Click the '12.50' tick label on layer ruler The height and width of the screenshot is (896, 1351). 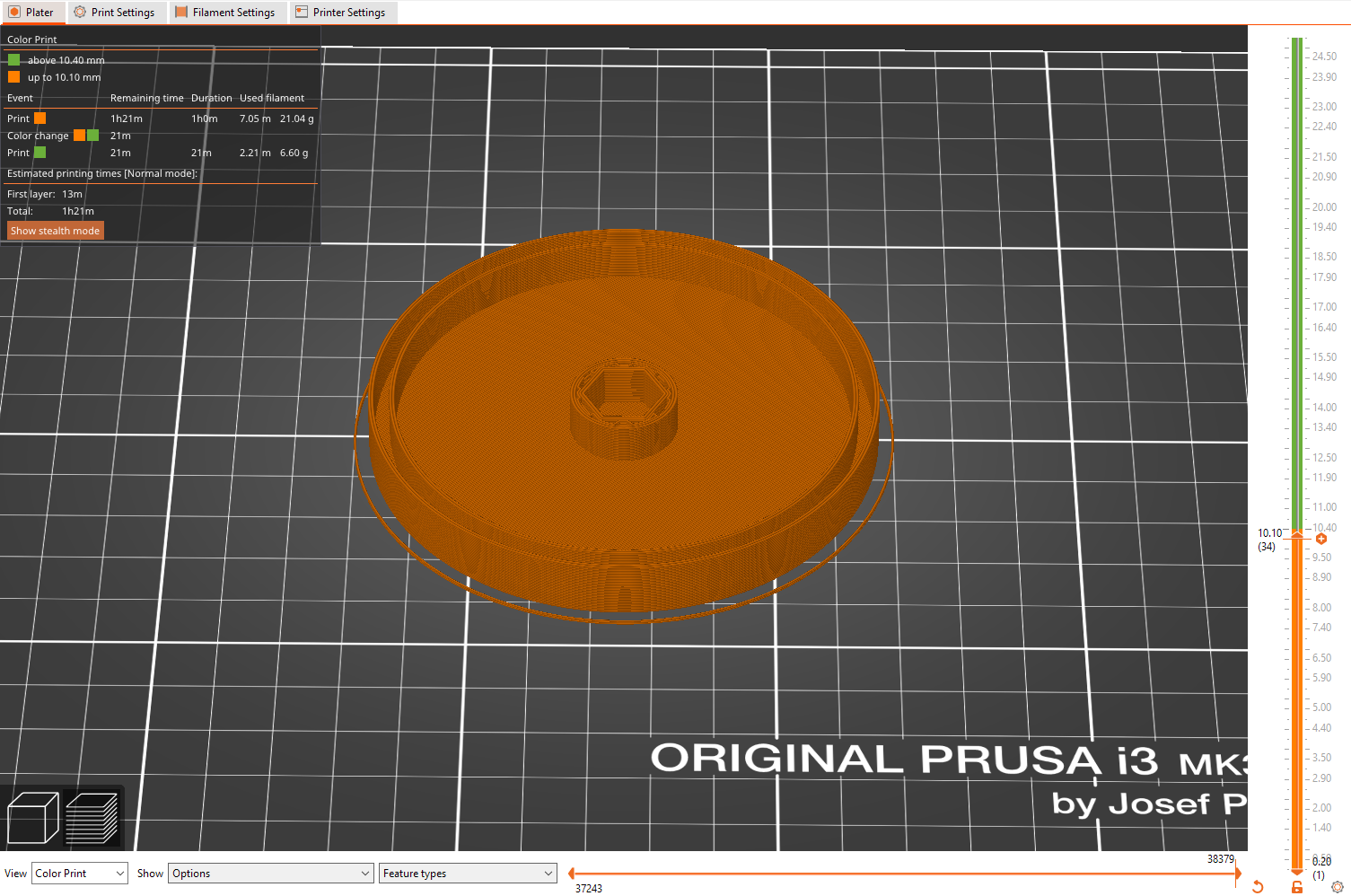coord(1324,458)
